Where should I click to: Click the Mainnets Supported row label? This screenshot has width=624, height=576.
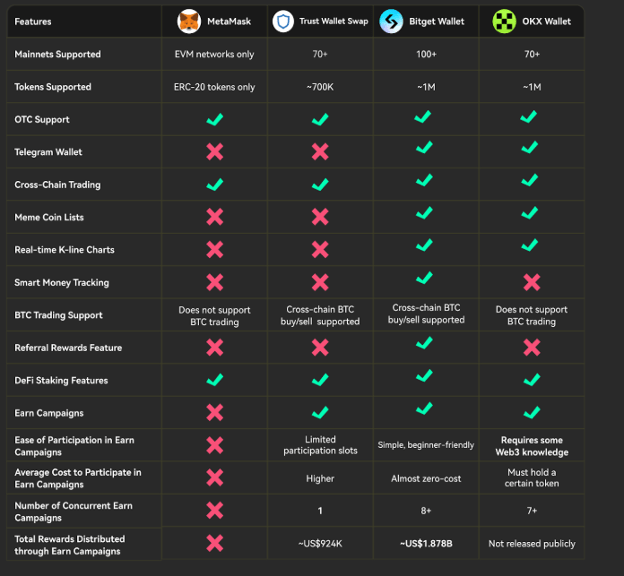[57, 54]
